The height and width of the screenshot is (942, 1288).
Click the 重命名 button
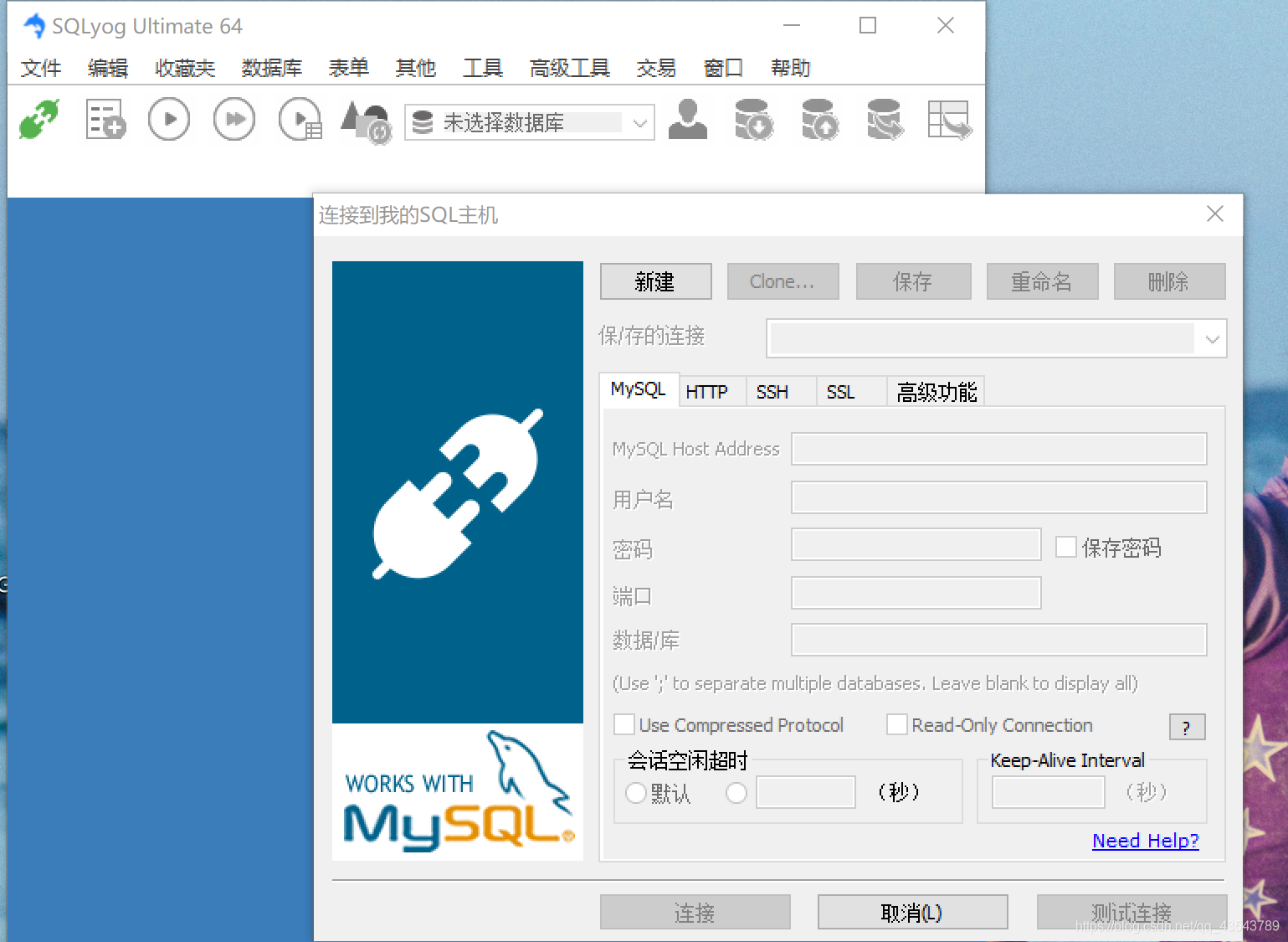[1042, 281]
